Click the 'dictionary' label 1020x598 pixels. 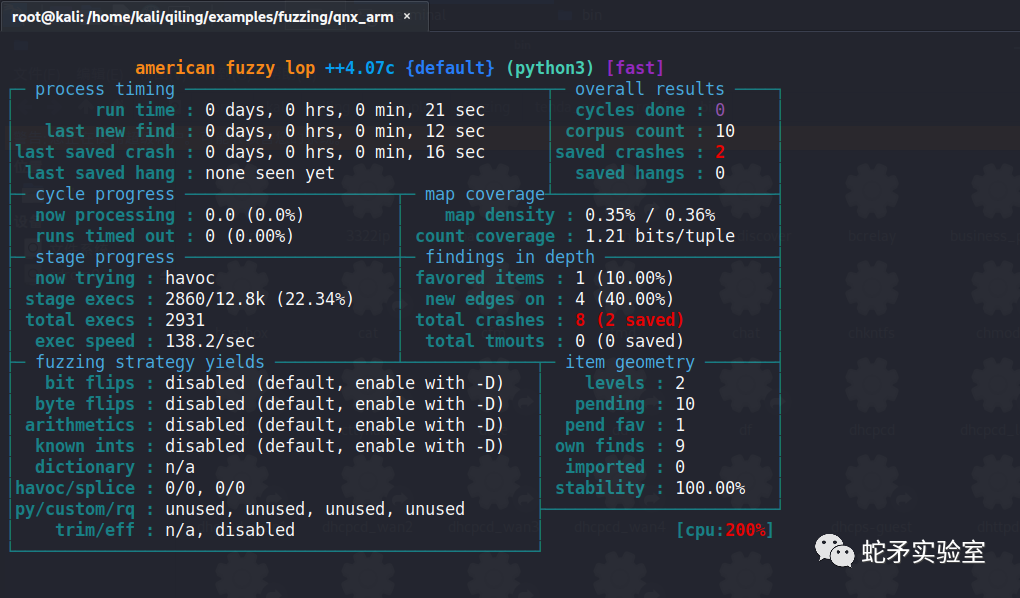pos(85,467)
